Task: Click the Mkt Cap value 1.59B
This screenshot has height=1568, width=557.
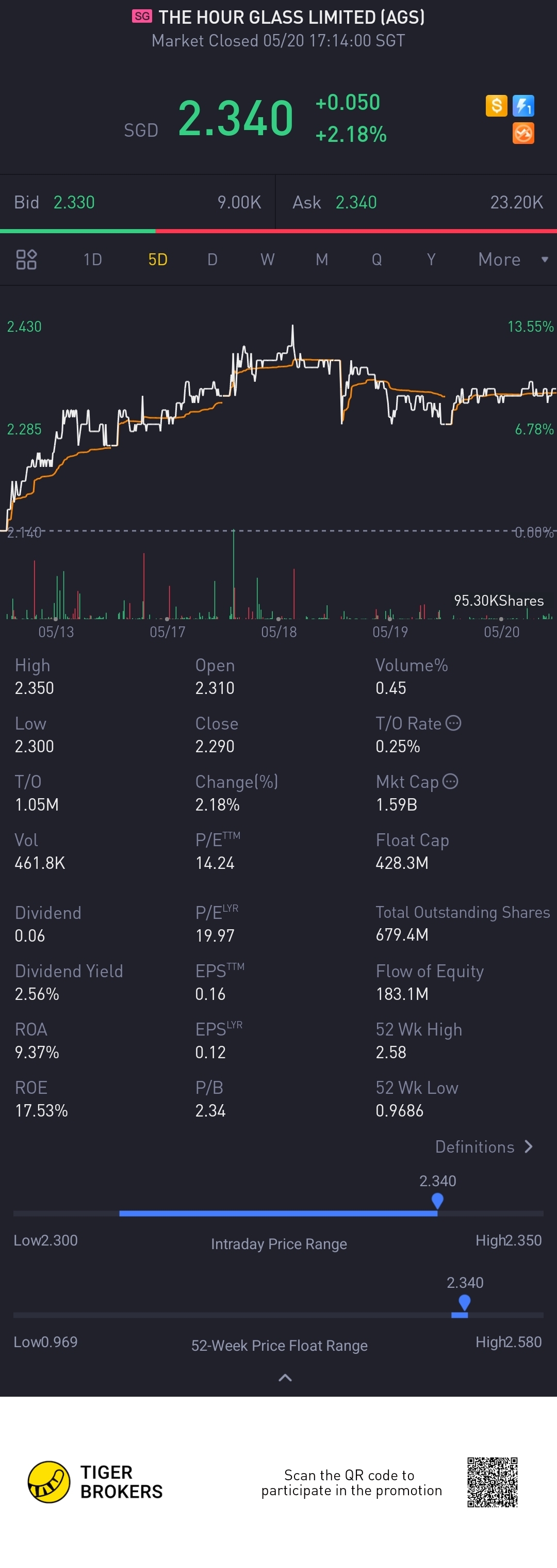Action: 396,805
